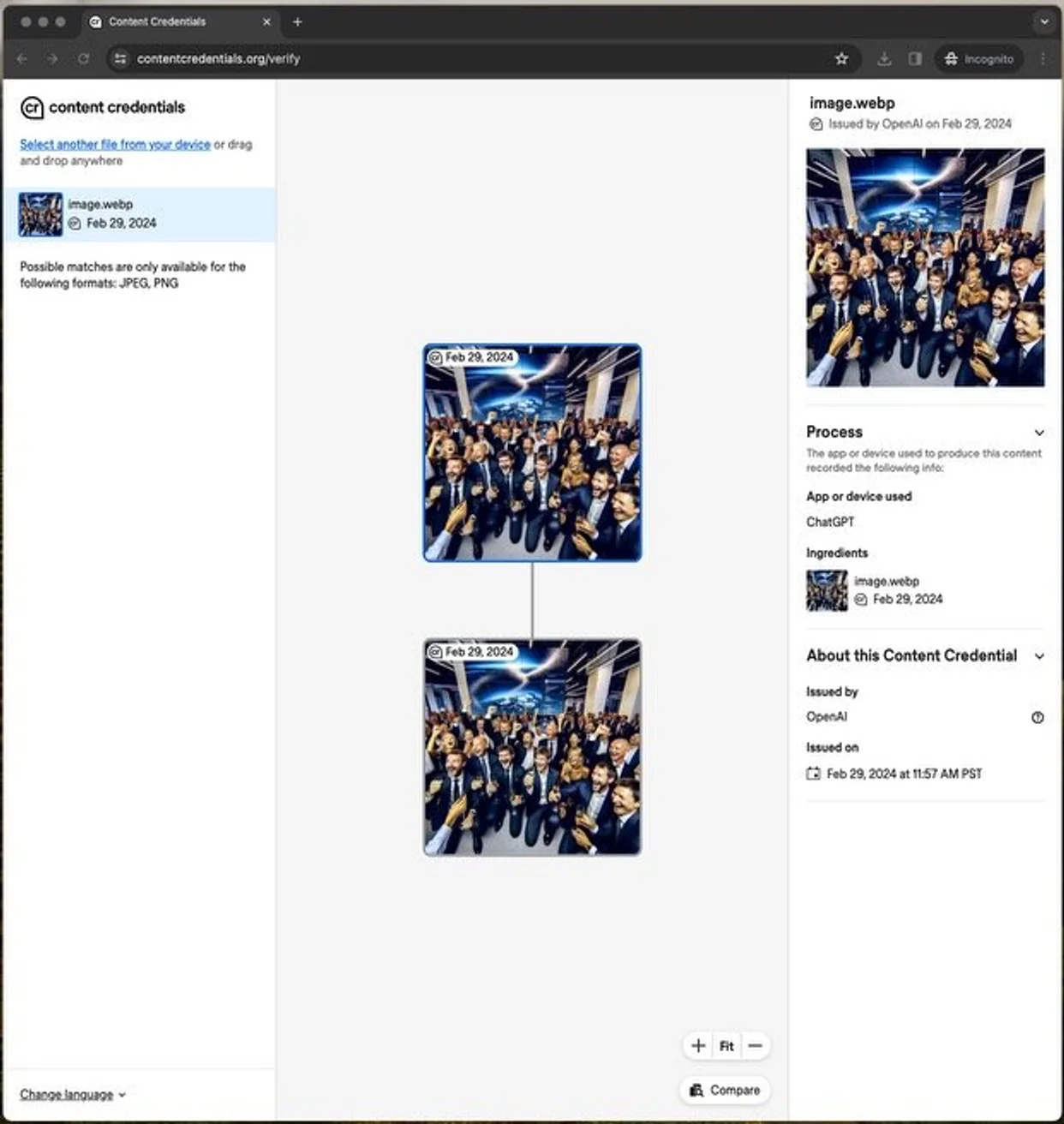Reload the page with the refresh icon

point(83,59)
